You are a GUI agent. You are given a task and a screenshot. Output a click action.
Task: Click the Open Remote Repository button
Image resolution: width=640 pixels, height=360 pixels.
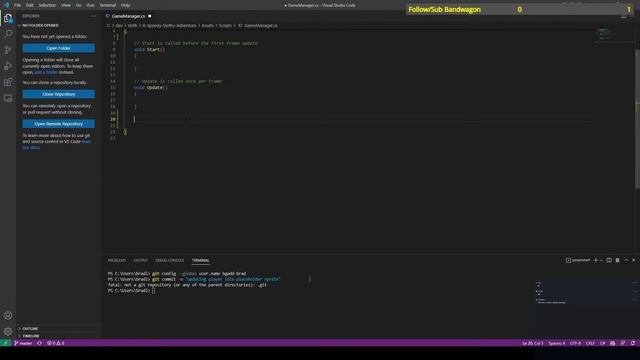pyautogui.click(x=59, y=124)
